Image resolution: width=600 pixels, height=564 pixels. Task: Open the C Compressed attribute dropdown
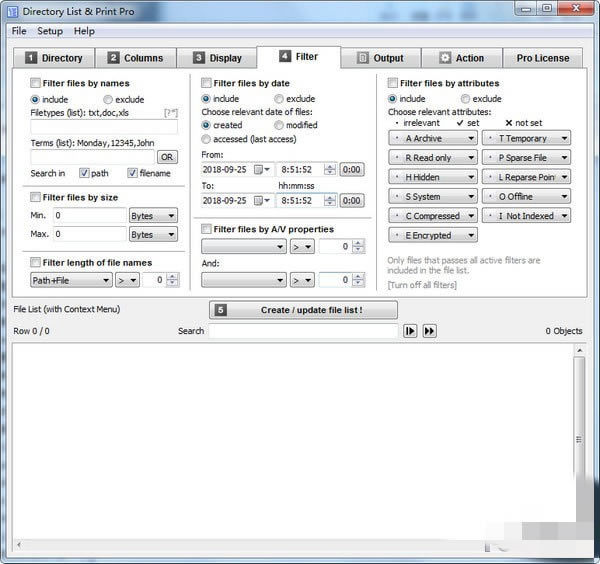pyautogui.click(x=433, y=216)
